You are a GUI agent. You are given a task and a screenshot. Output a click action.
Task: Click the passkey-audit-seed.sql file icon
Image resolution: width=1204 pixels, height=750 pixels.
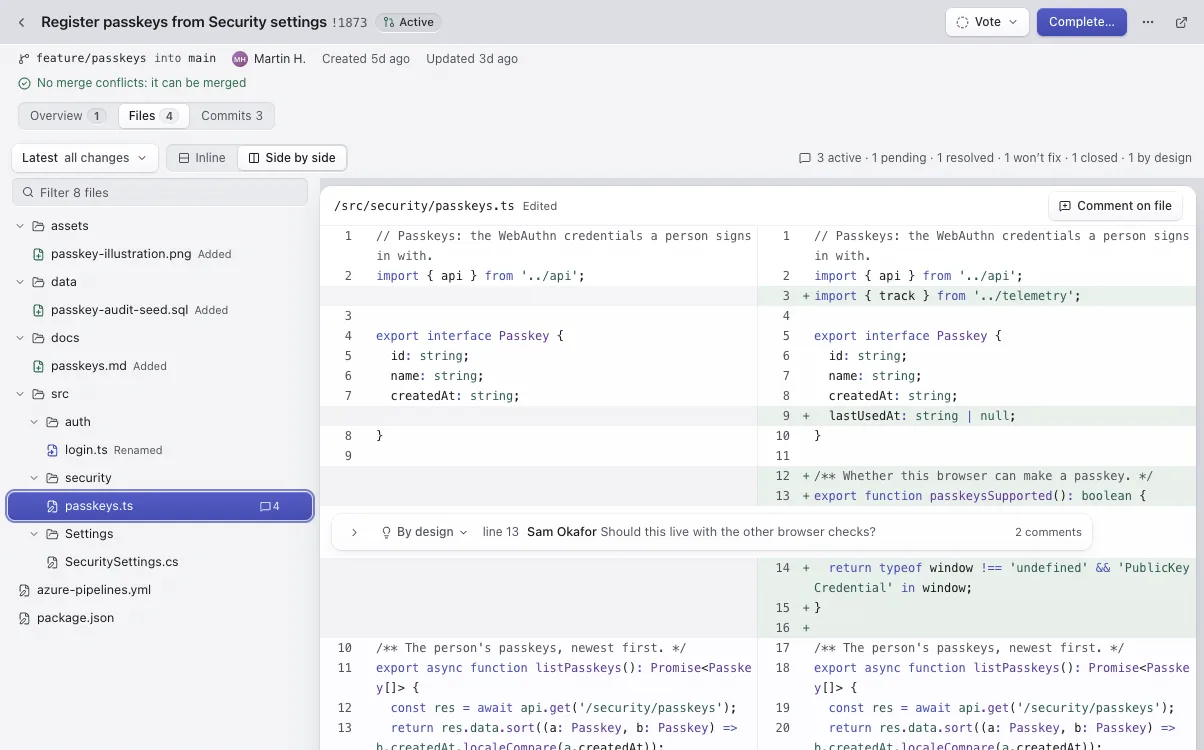(x=38, y=310)
